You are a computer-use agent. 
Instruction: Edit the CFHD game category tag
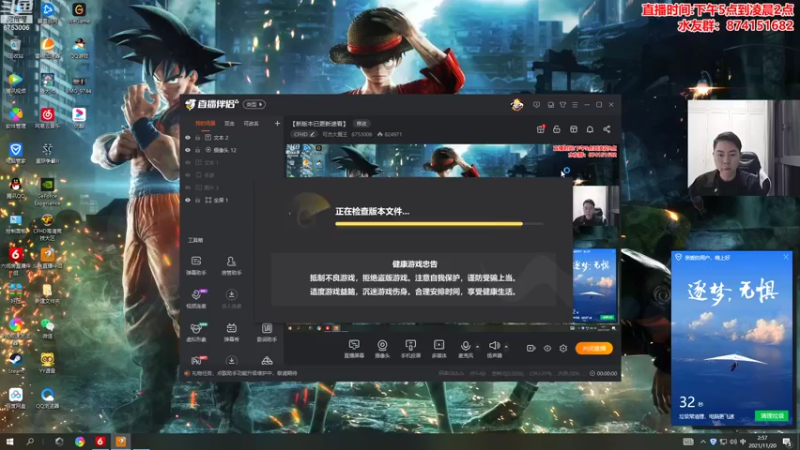tap(304, 134)
